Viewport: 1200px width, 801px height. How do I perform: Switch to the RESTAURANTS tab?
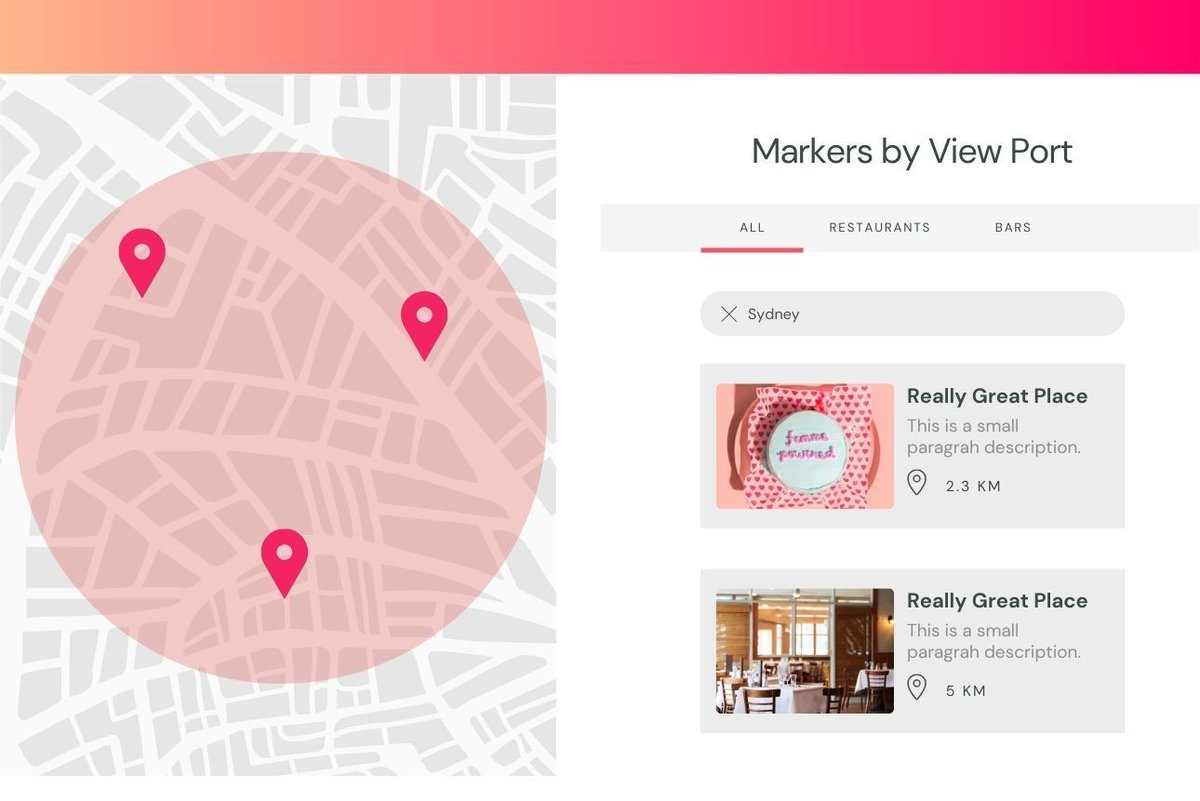879,227
